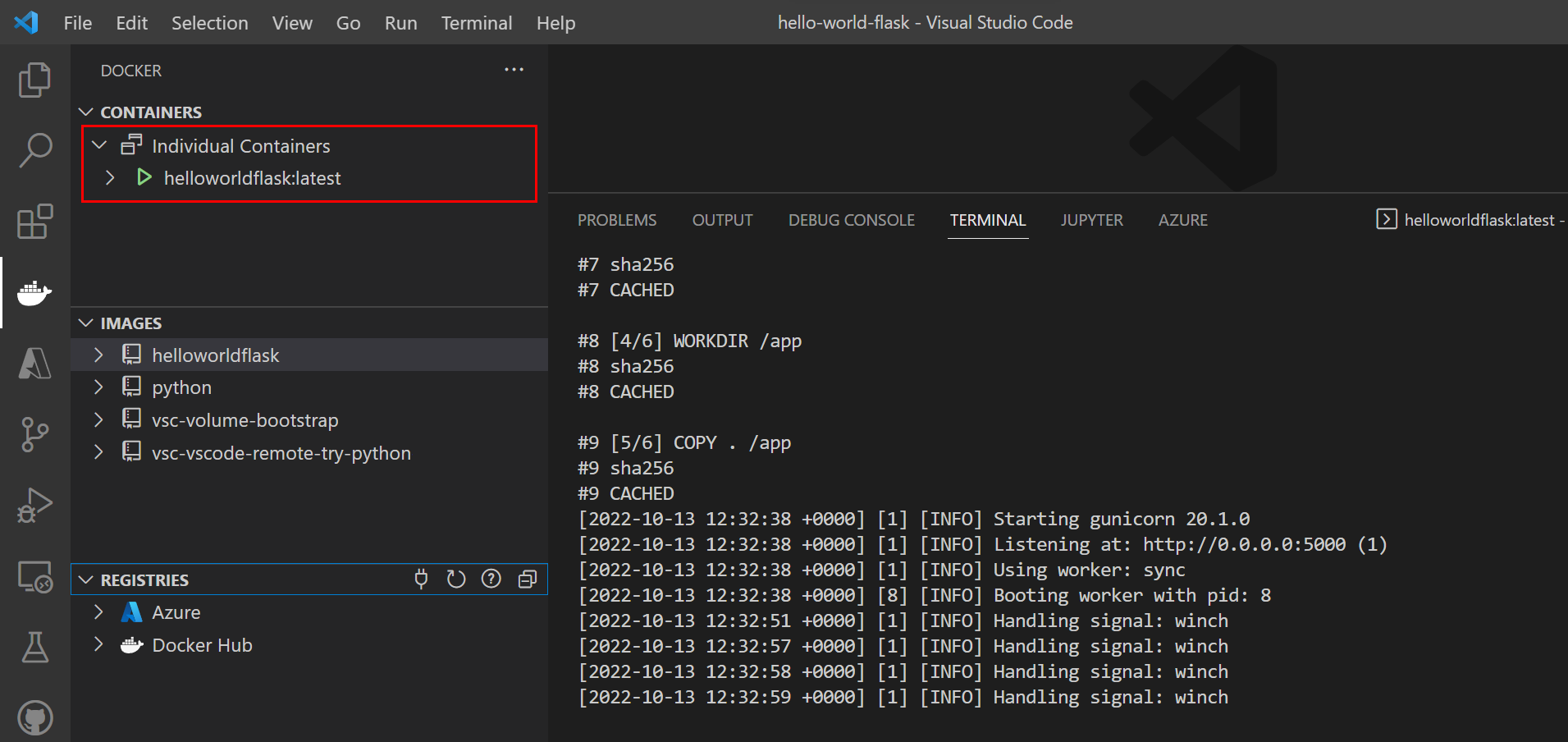Switch to the OUTPUT panel tab

click(x=722, y=220)
